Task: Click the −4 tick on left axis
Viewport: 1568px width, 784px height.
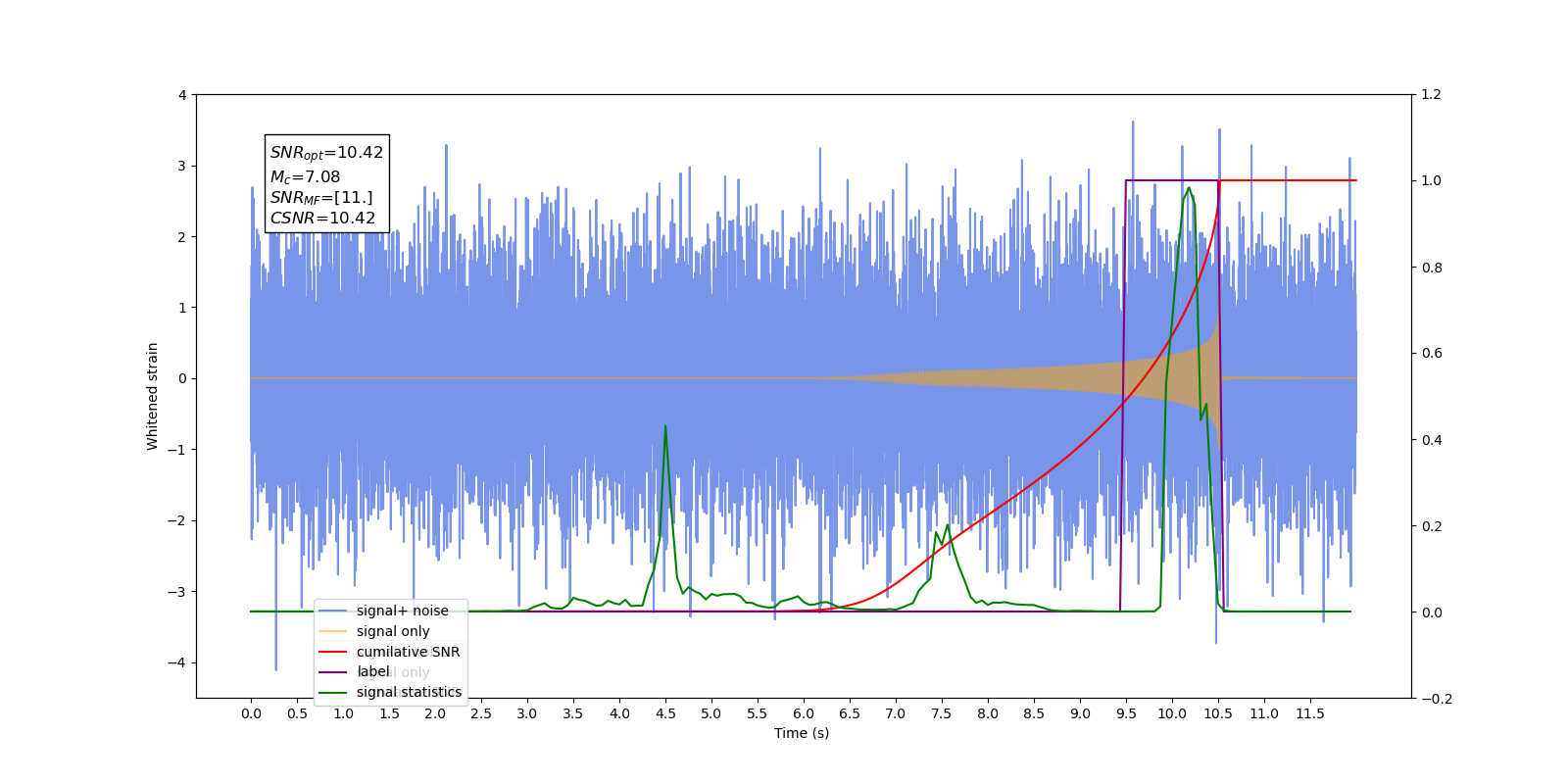Action: (177, 662)
